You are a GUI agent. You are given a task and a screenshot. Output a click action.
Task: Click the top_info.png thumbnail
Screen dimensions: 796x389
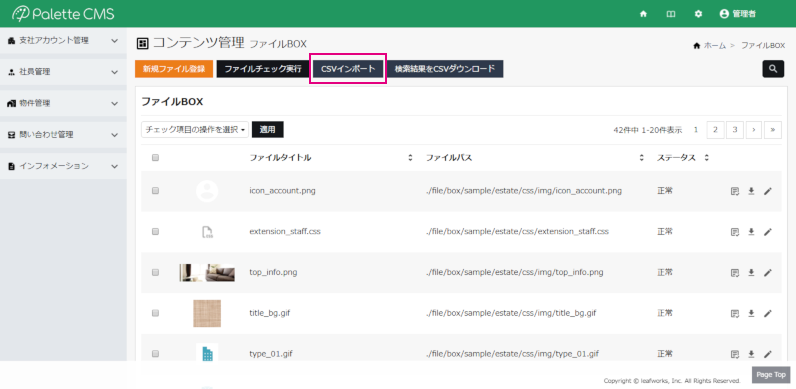(207, 273)
